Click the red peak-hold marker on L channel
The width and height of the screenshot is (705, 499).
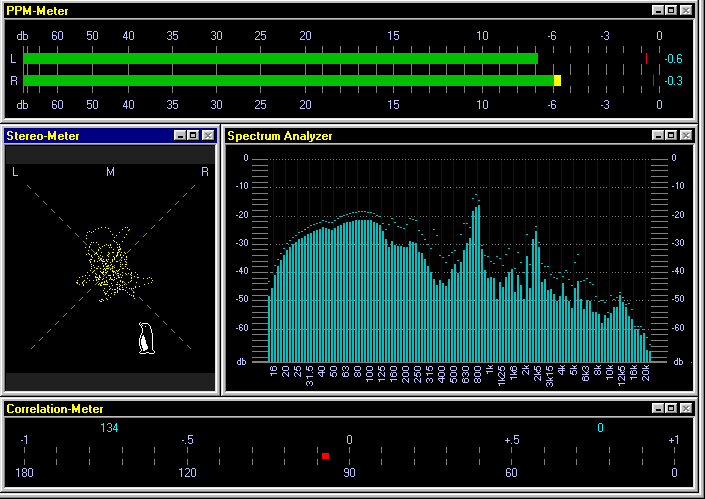[646, 59]
